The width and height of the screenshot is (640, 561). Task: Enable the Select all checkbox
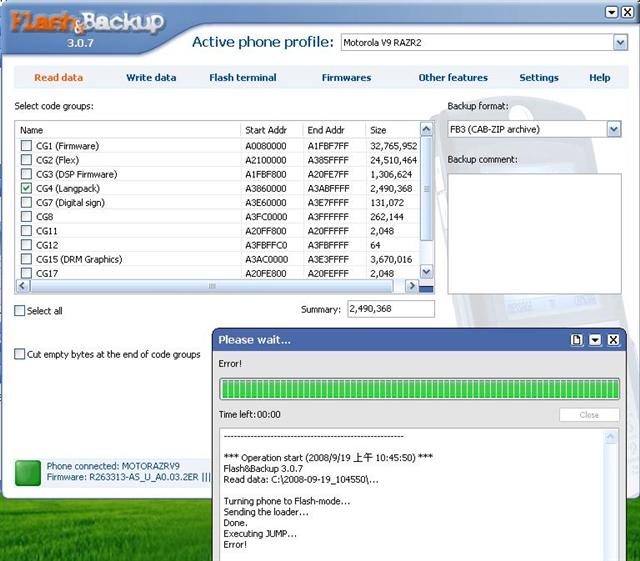[x=20, y=311]
